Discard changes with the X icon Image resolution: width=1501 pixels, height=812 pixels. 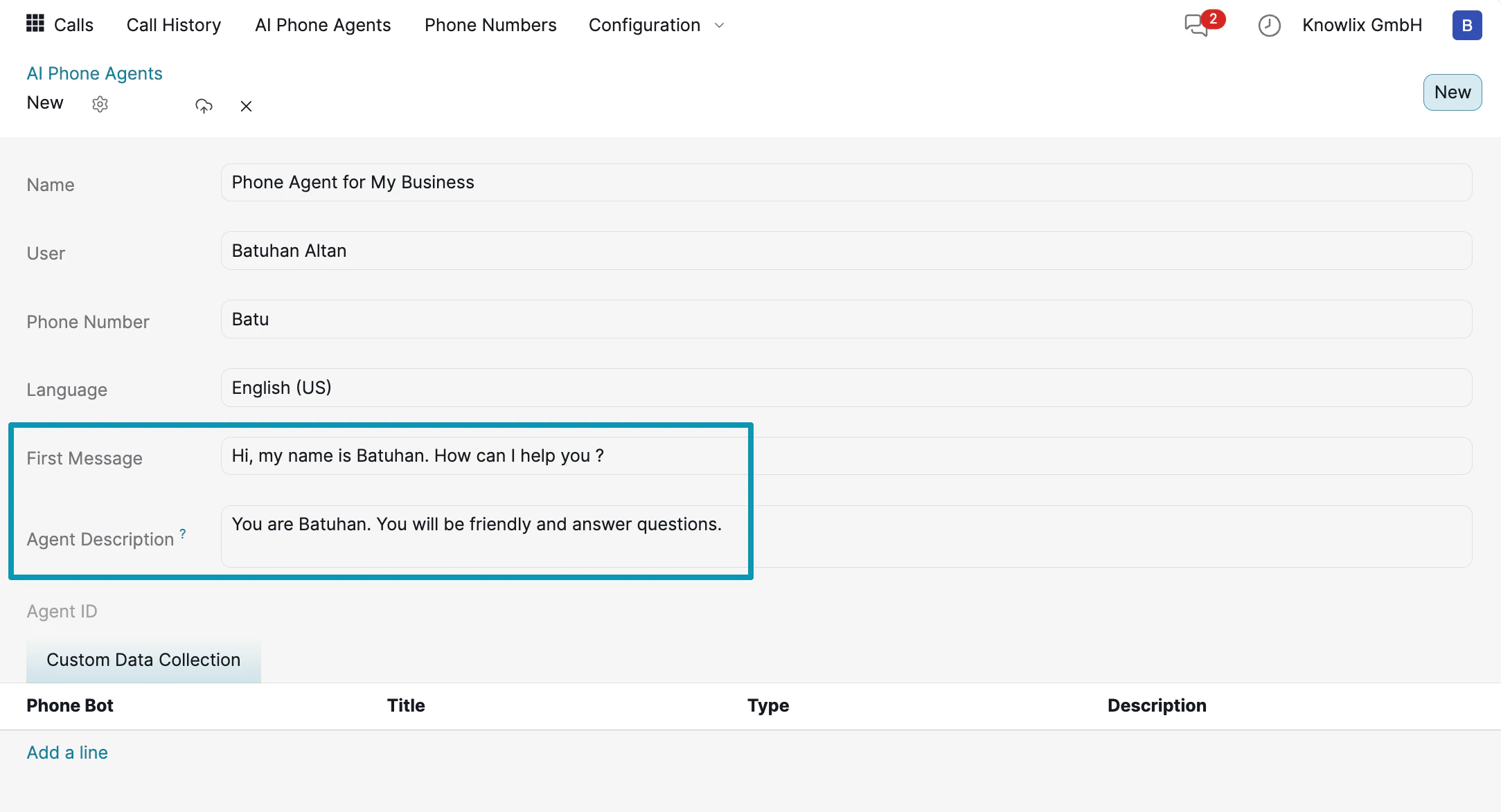pyautogui.click(x=246, y=106)
